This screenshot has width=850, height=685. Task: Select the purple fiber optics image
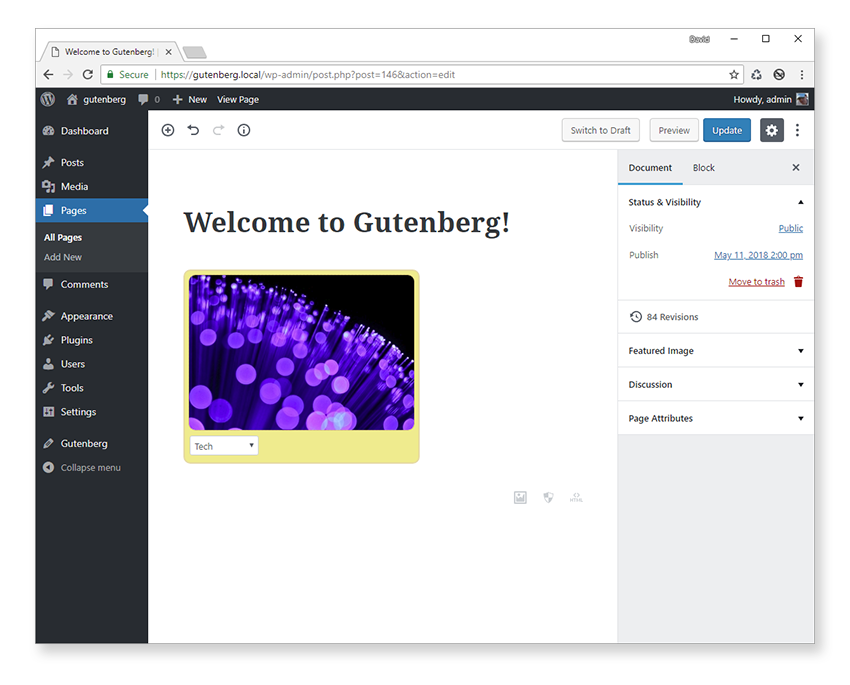pos(301,352)
